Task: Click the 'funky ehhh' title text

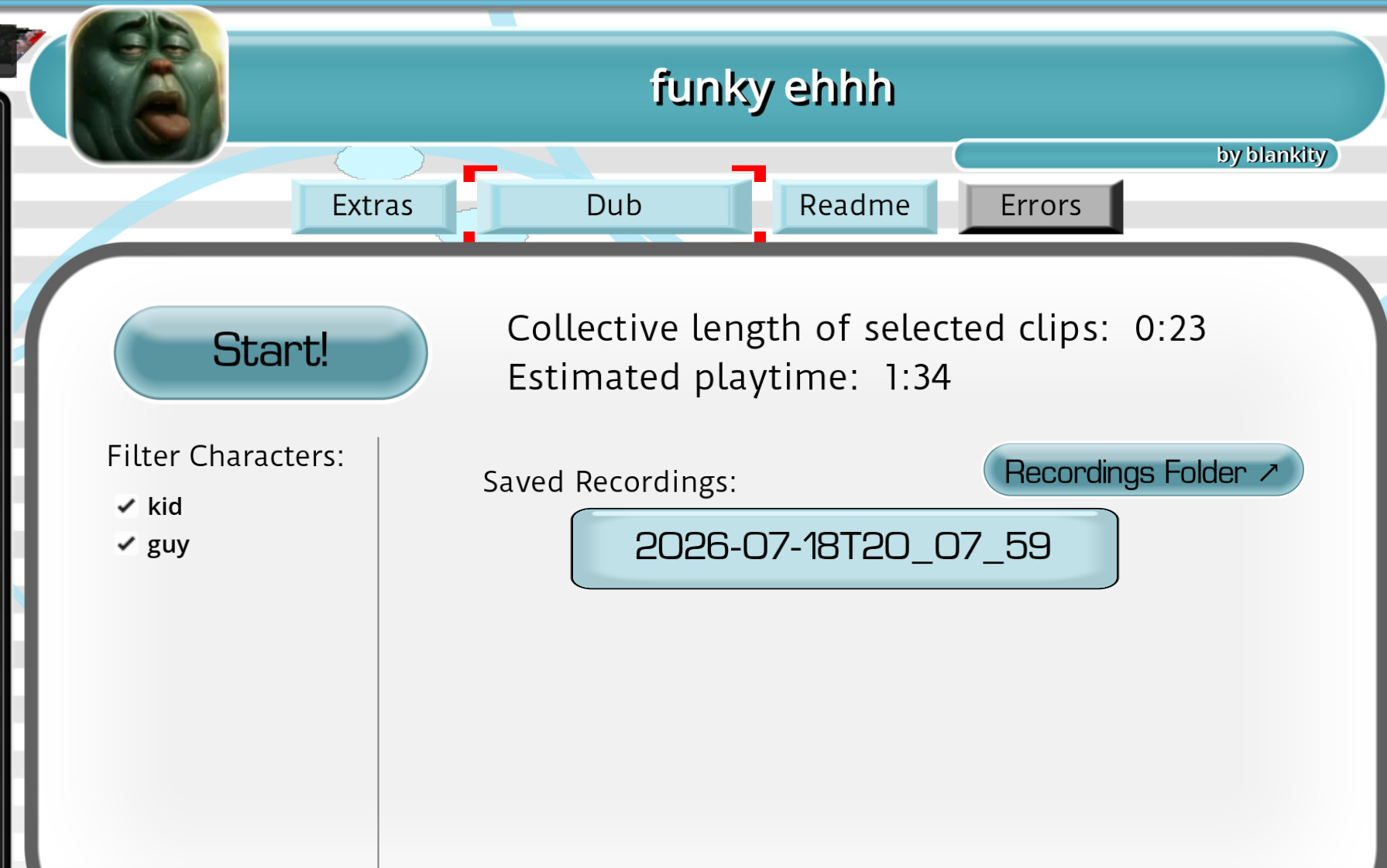Action: point(772,87)
